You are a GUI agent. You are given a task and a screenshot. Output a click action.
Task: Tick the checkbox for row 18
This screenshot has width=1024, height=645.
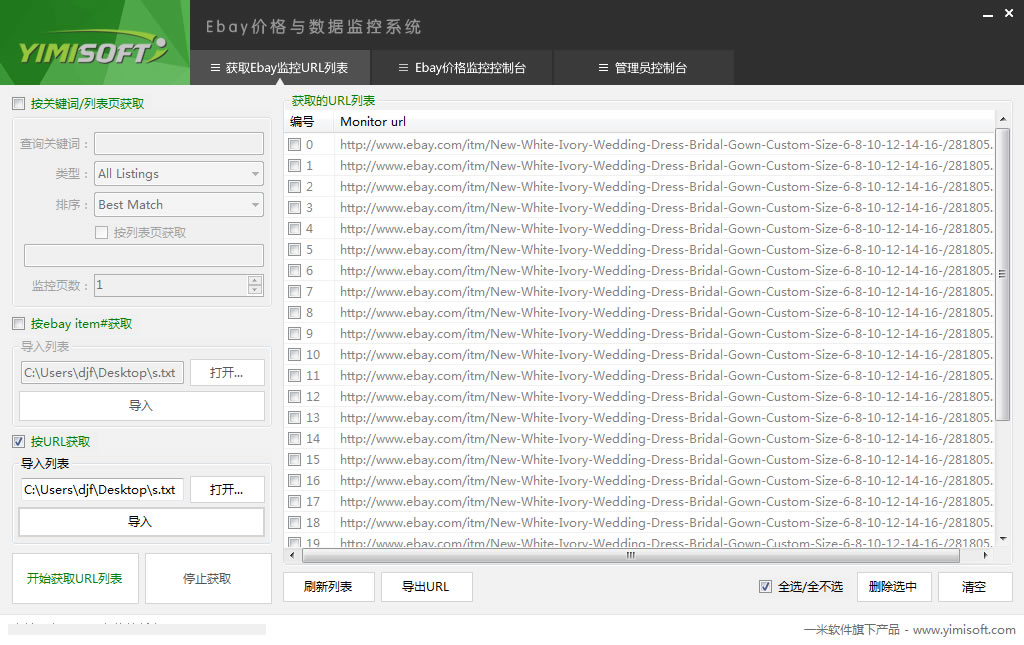[295, 523]
